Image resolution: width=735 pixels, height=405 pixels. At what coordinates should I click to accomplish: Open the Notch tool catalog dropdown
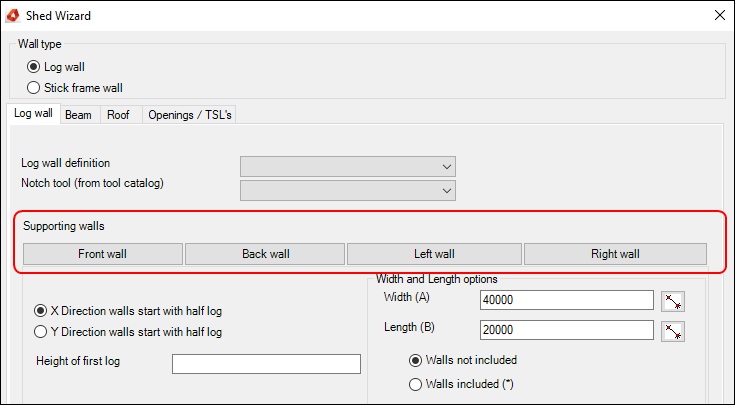coord(348,191)
